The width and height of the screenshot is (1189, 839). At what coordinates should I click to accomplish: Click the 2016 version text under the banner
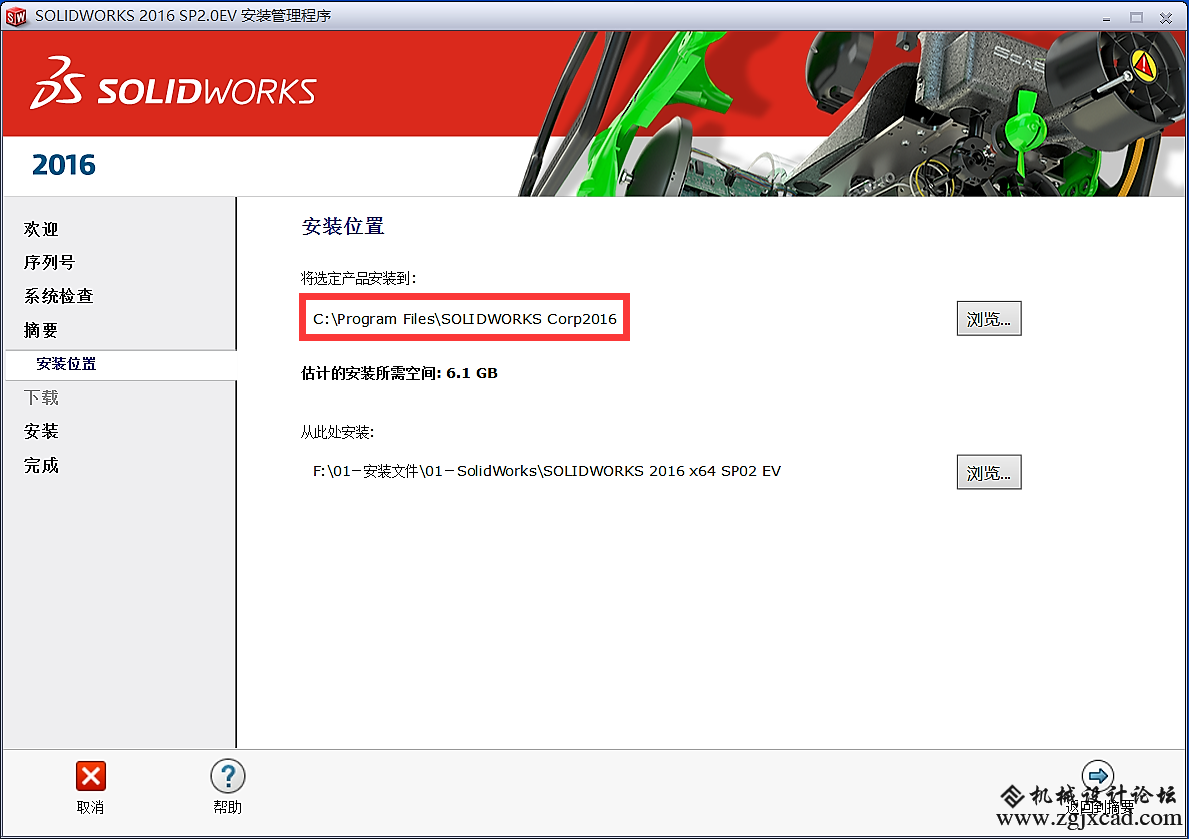64,165
